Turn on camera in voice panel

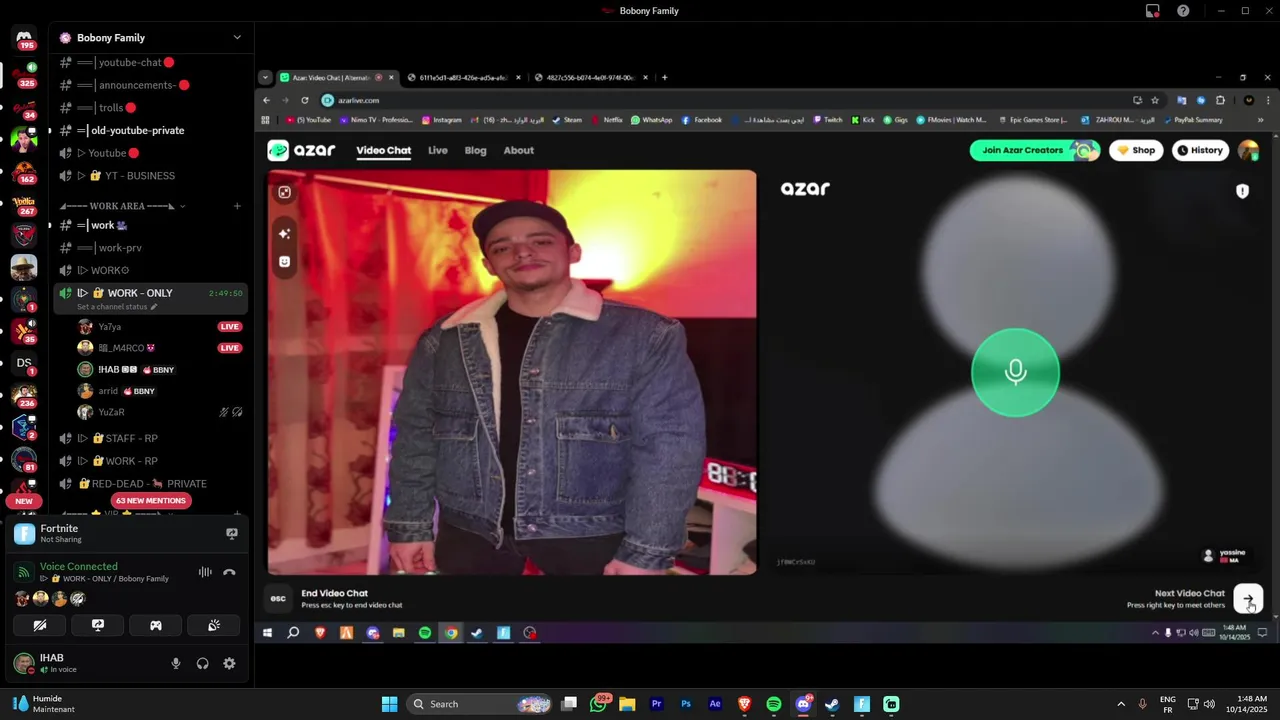(x=40, y=625)
